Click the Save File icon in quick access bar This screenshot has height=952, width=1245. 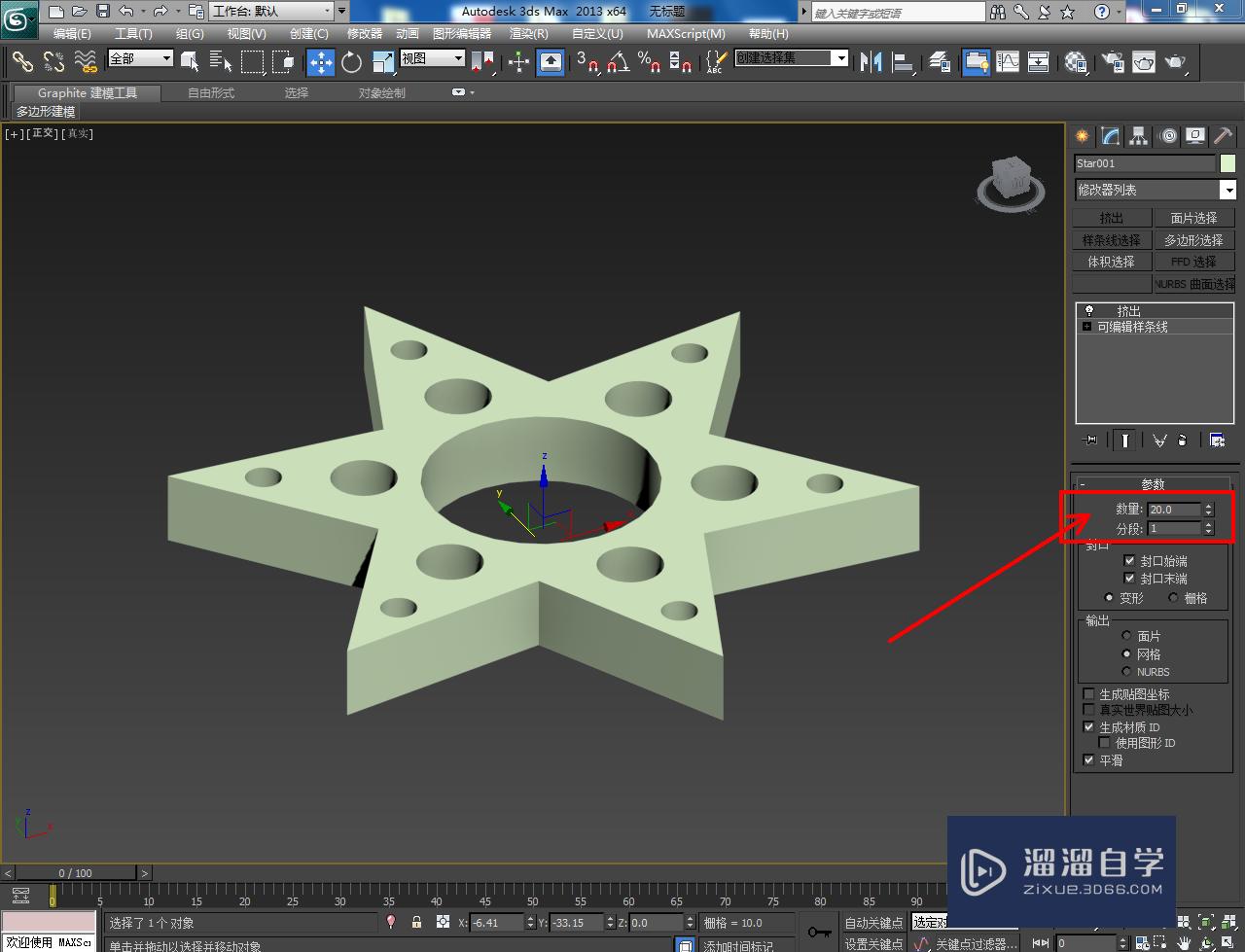[x=103, y=12]
